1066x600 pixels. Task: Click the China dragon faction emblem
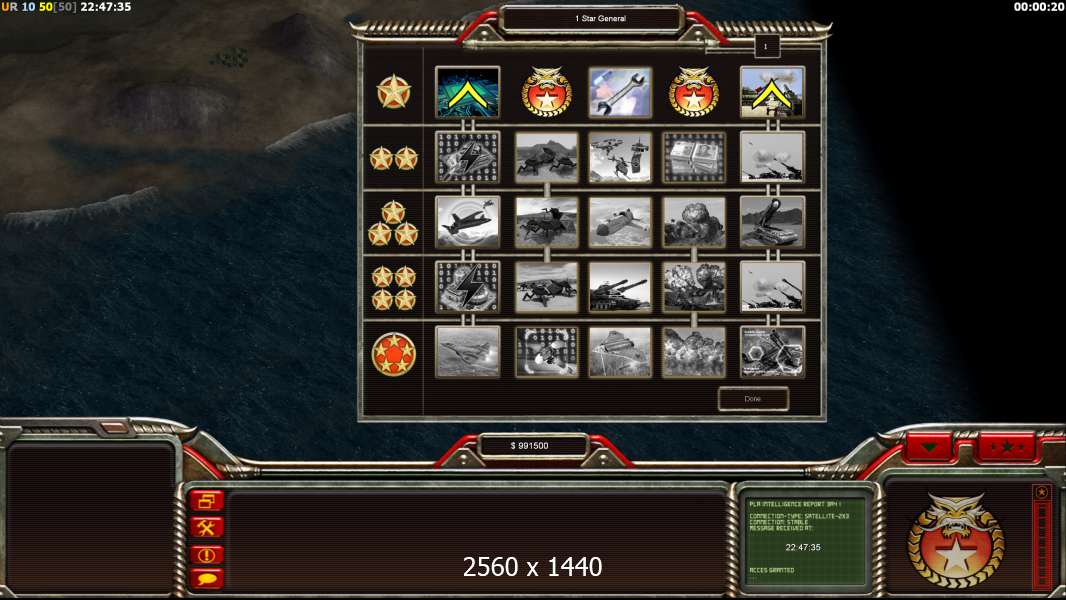[956, 540]
